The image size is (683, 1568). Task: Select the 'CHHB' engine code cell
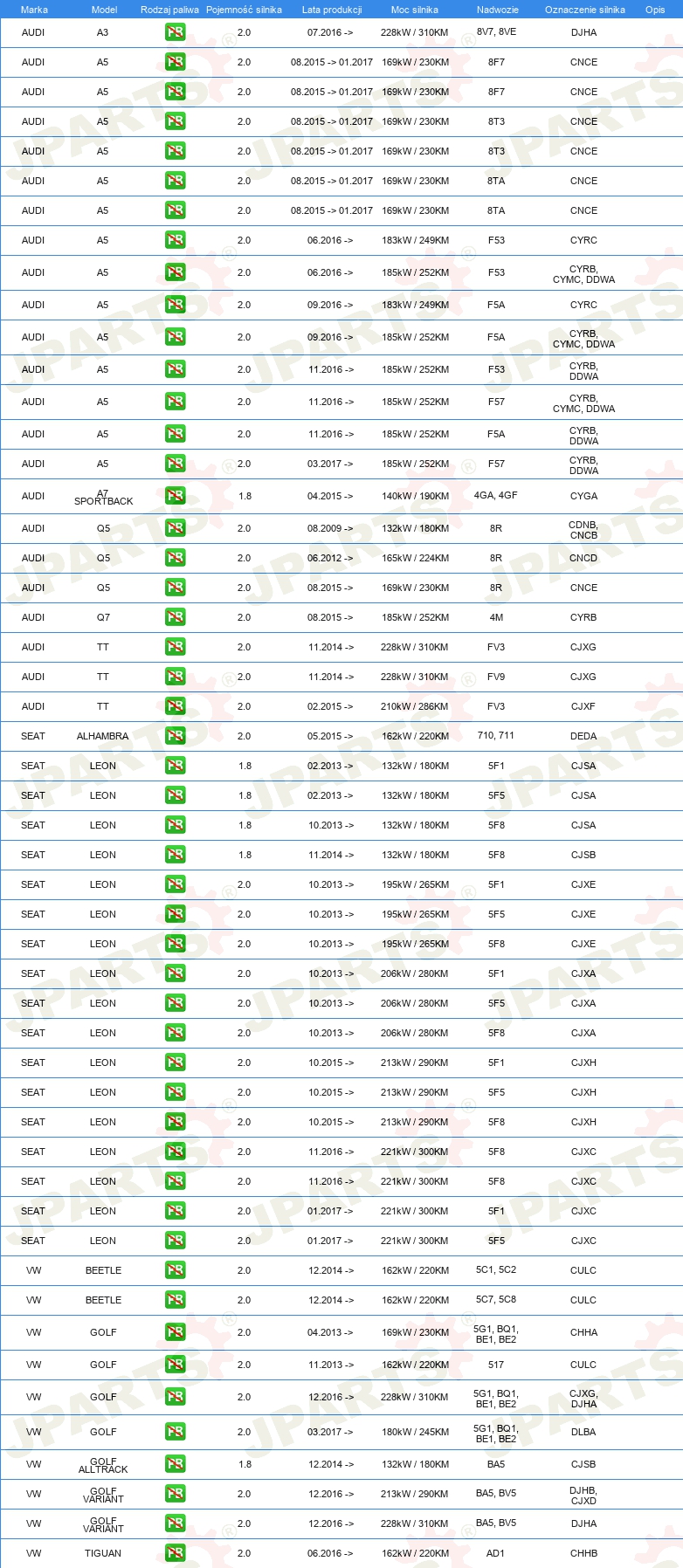pyautogui.click(x=583, y=1553)
